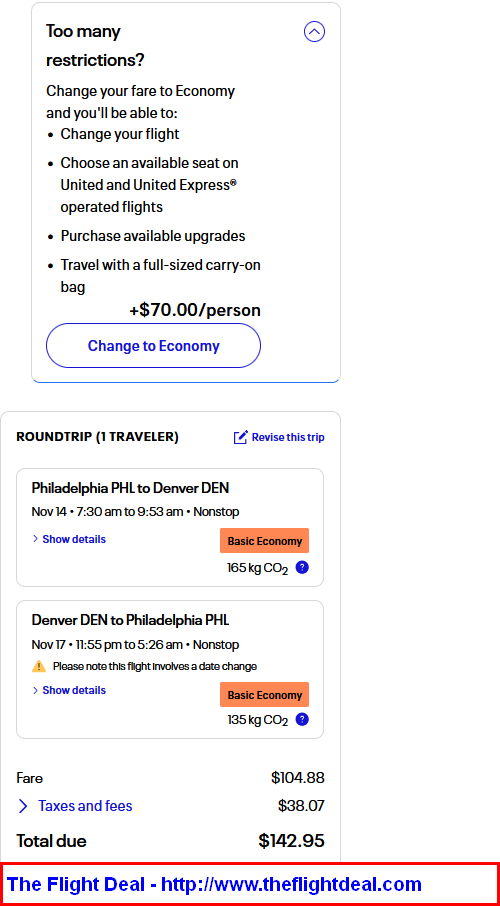Click the Basic Economy badge on return flight
The height and width of the screenshot is (906, 500).
tap(264, 695)
